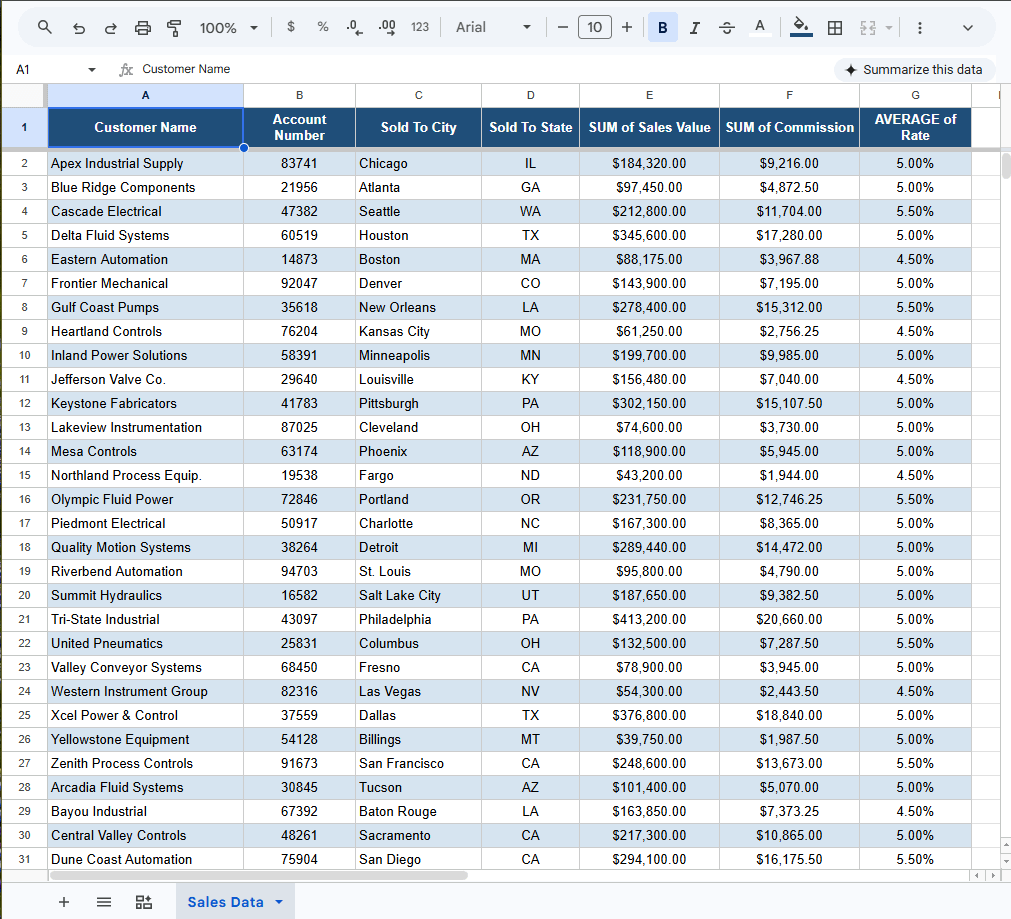Toggle strikethrough formatting

click(x=727, y=28)
